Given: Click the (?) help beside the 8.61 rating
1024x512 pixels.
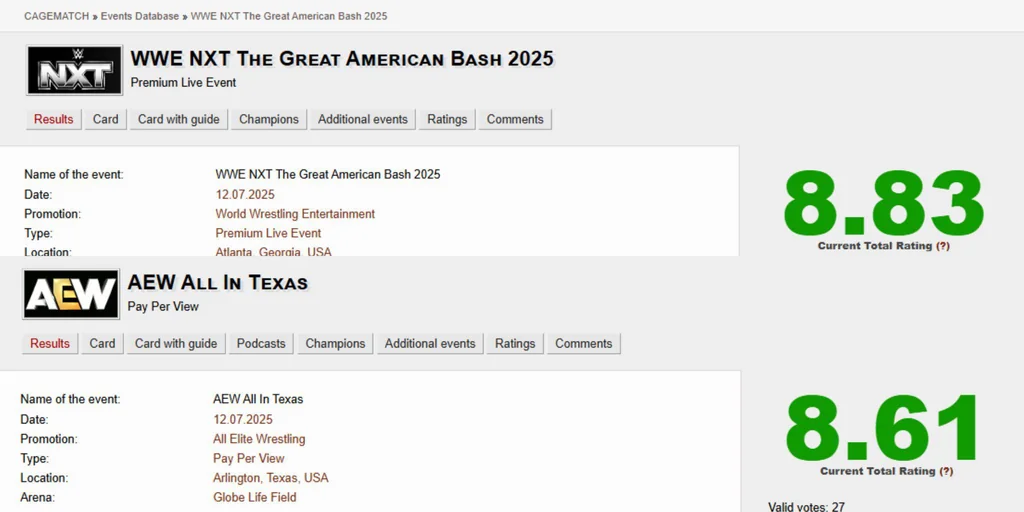Looking at the screenshot, I should coord(946,471).
